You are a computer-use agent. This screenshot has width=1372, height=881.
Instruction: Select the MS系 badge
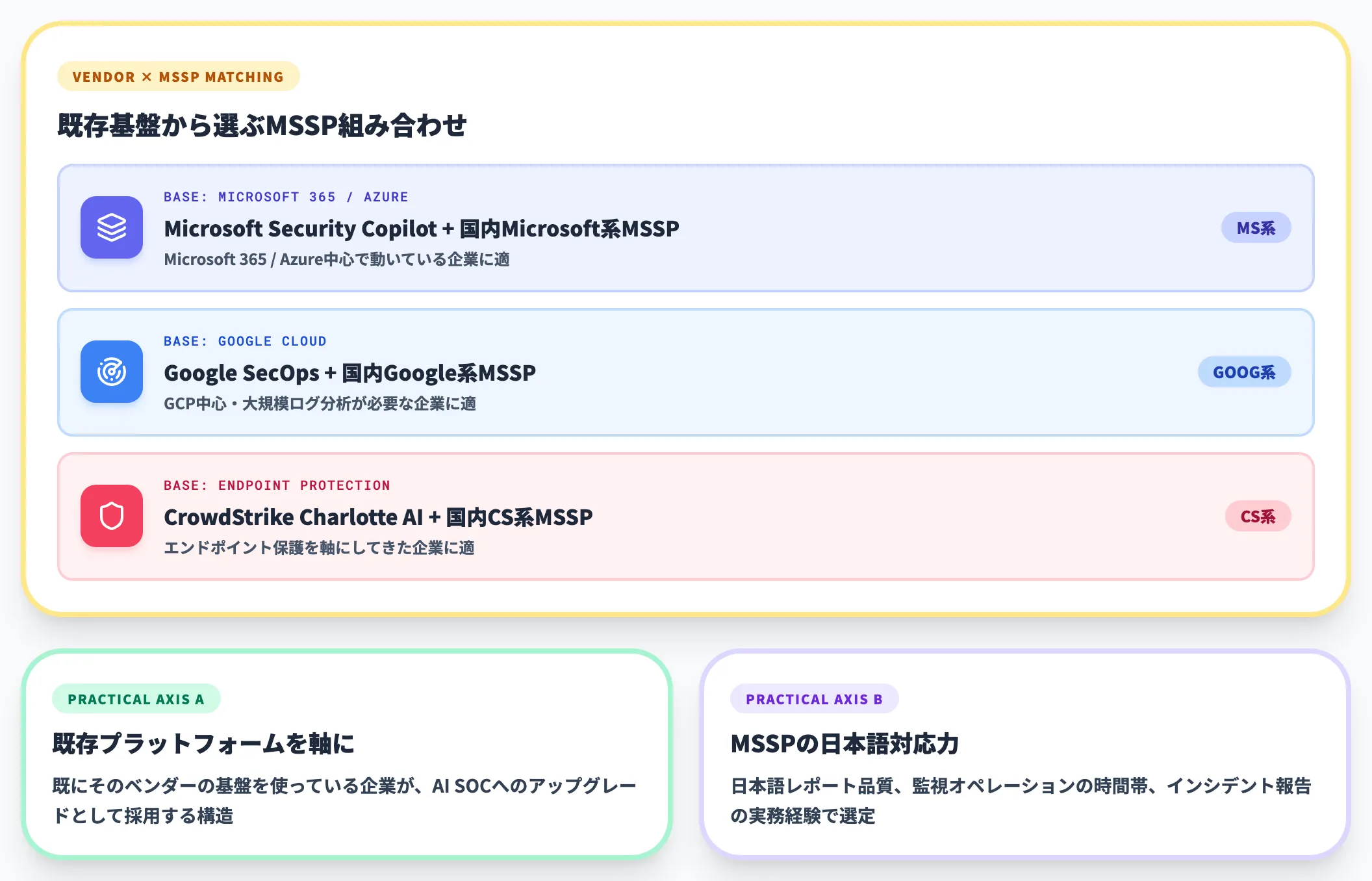click(1256, 228)
